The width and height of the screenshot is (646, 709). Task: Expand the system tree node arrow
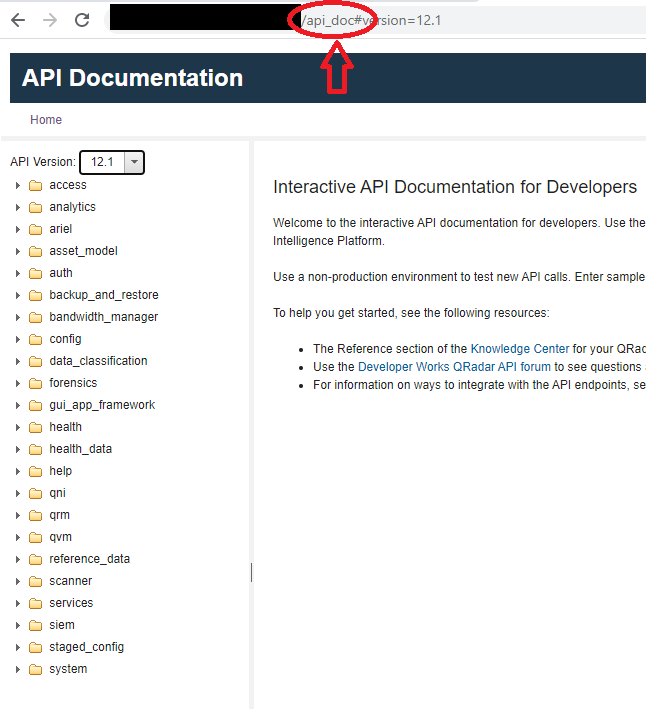coord(18,669)
